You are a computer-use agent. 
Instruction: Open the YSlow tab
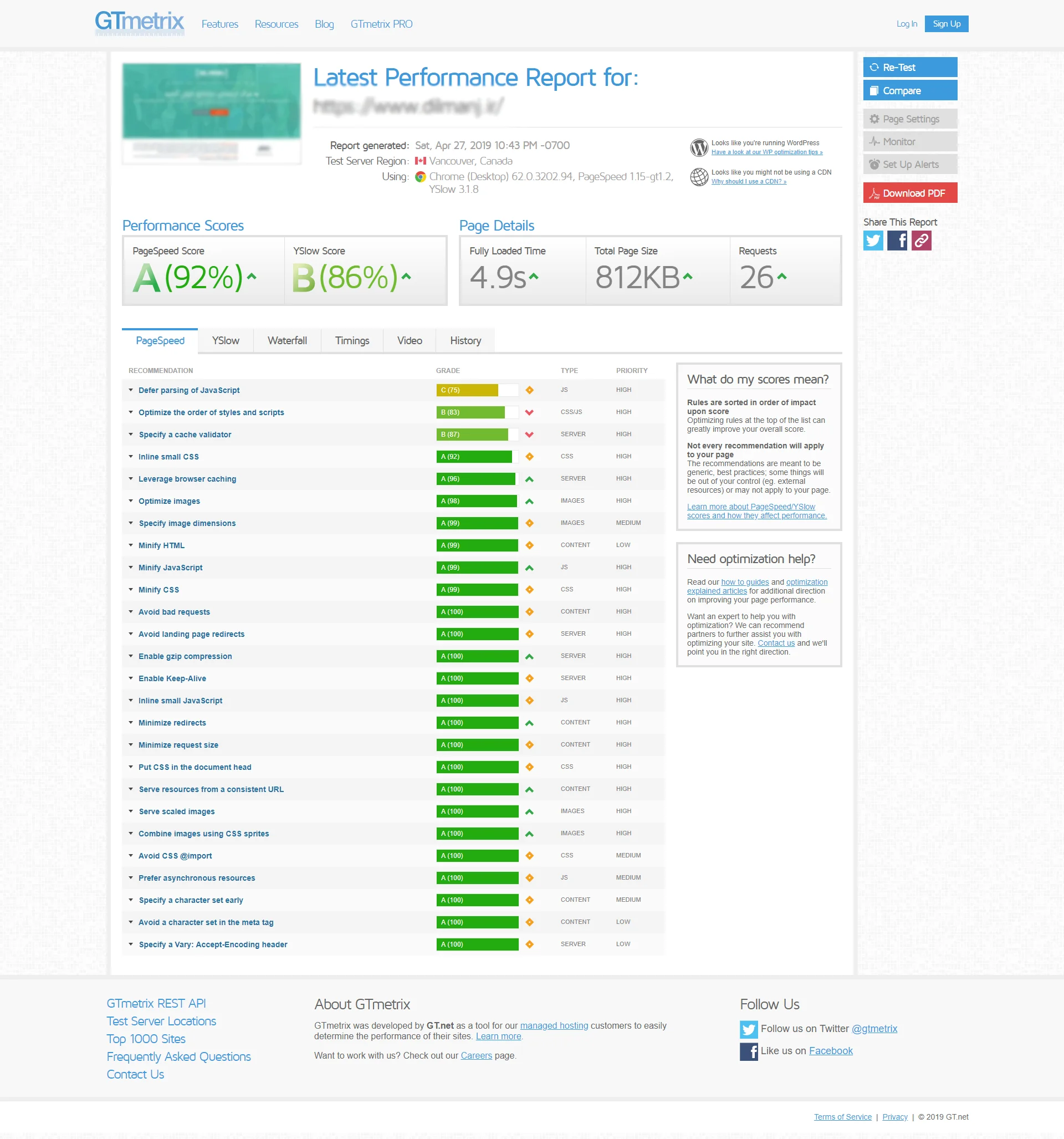tap(225, 341)
